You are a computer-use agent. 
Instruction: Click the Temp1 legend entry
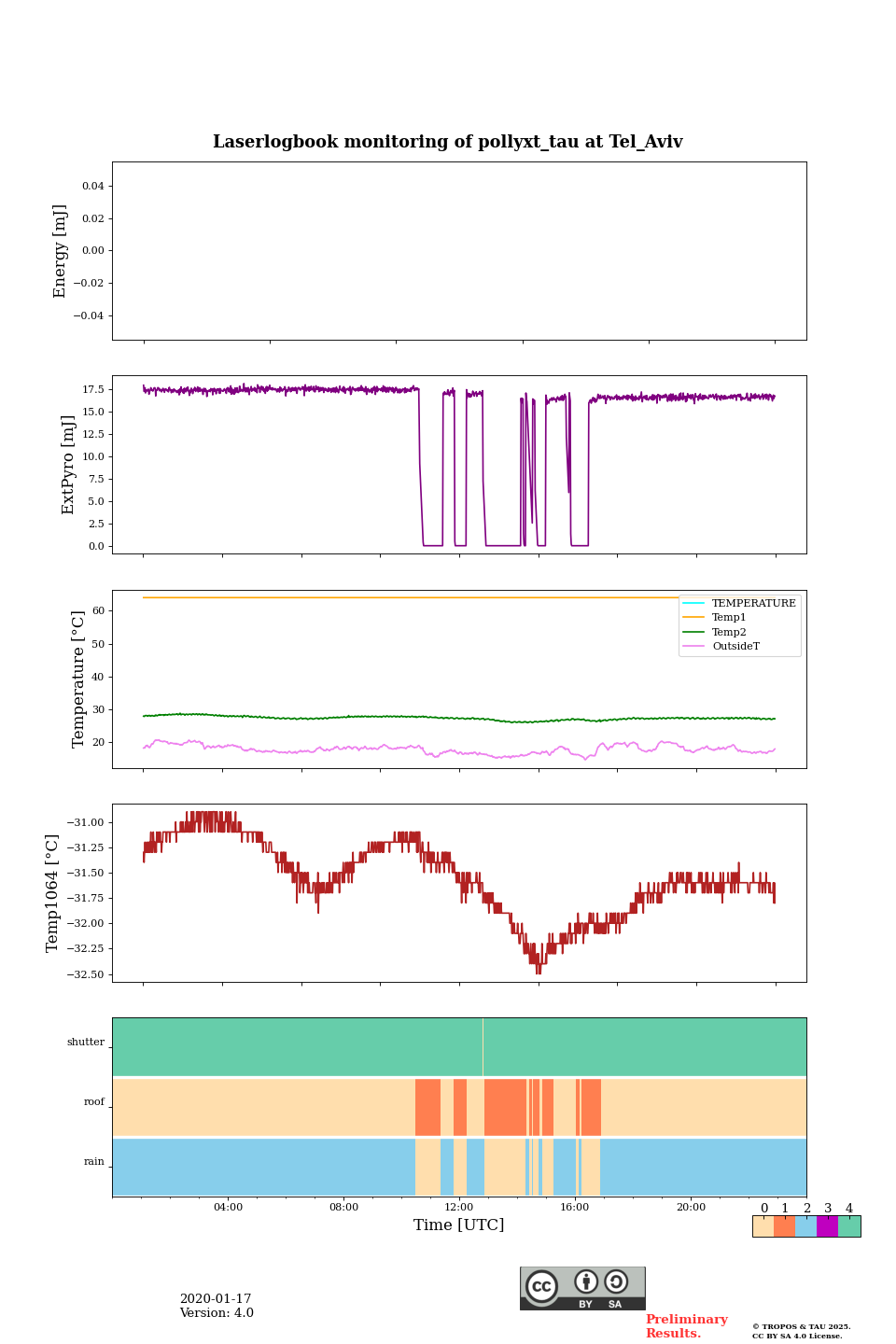click(x=715, y=618)
